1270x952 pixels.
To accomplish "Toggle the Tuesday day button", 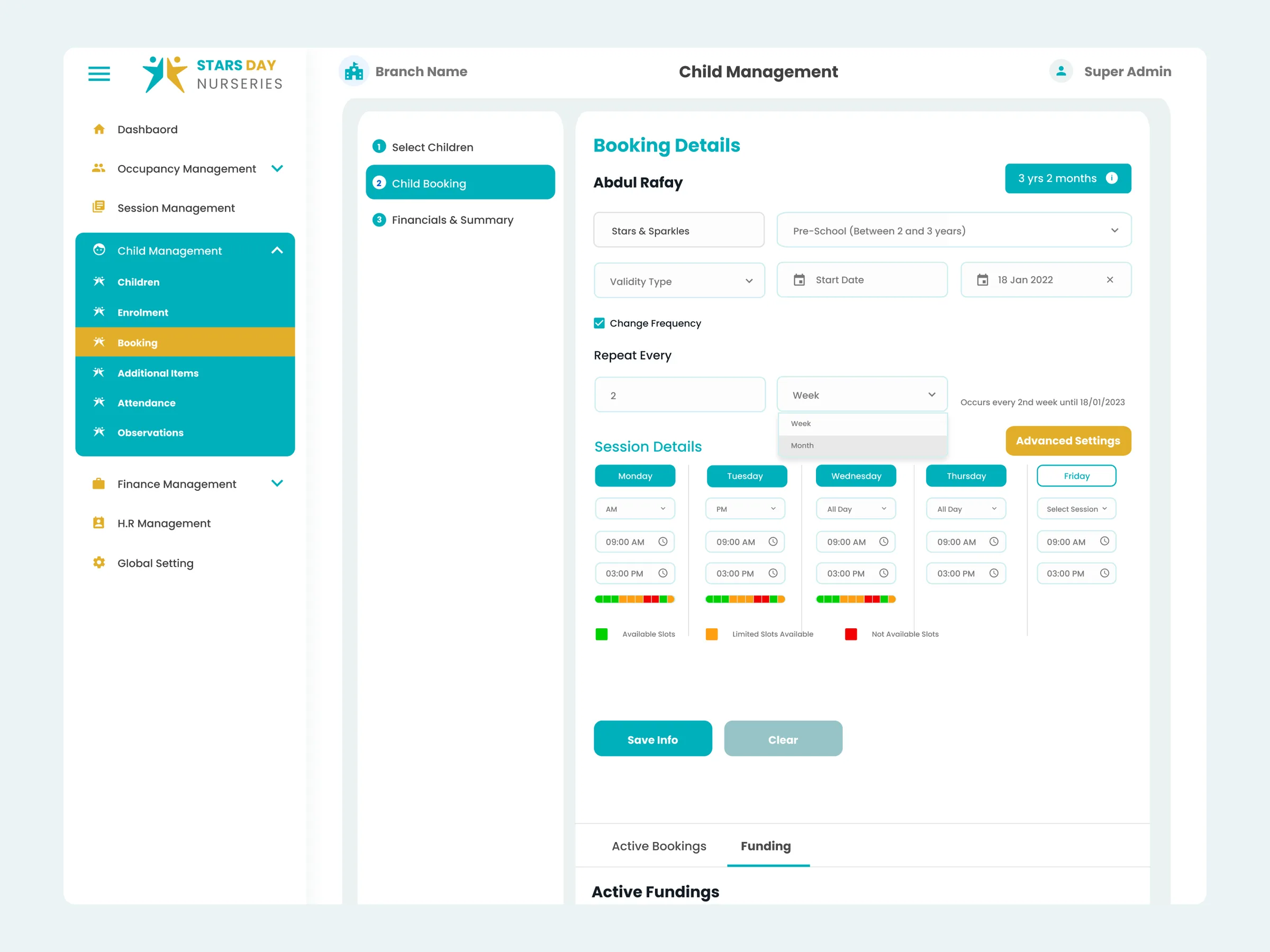I will (746, 475).
